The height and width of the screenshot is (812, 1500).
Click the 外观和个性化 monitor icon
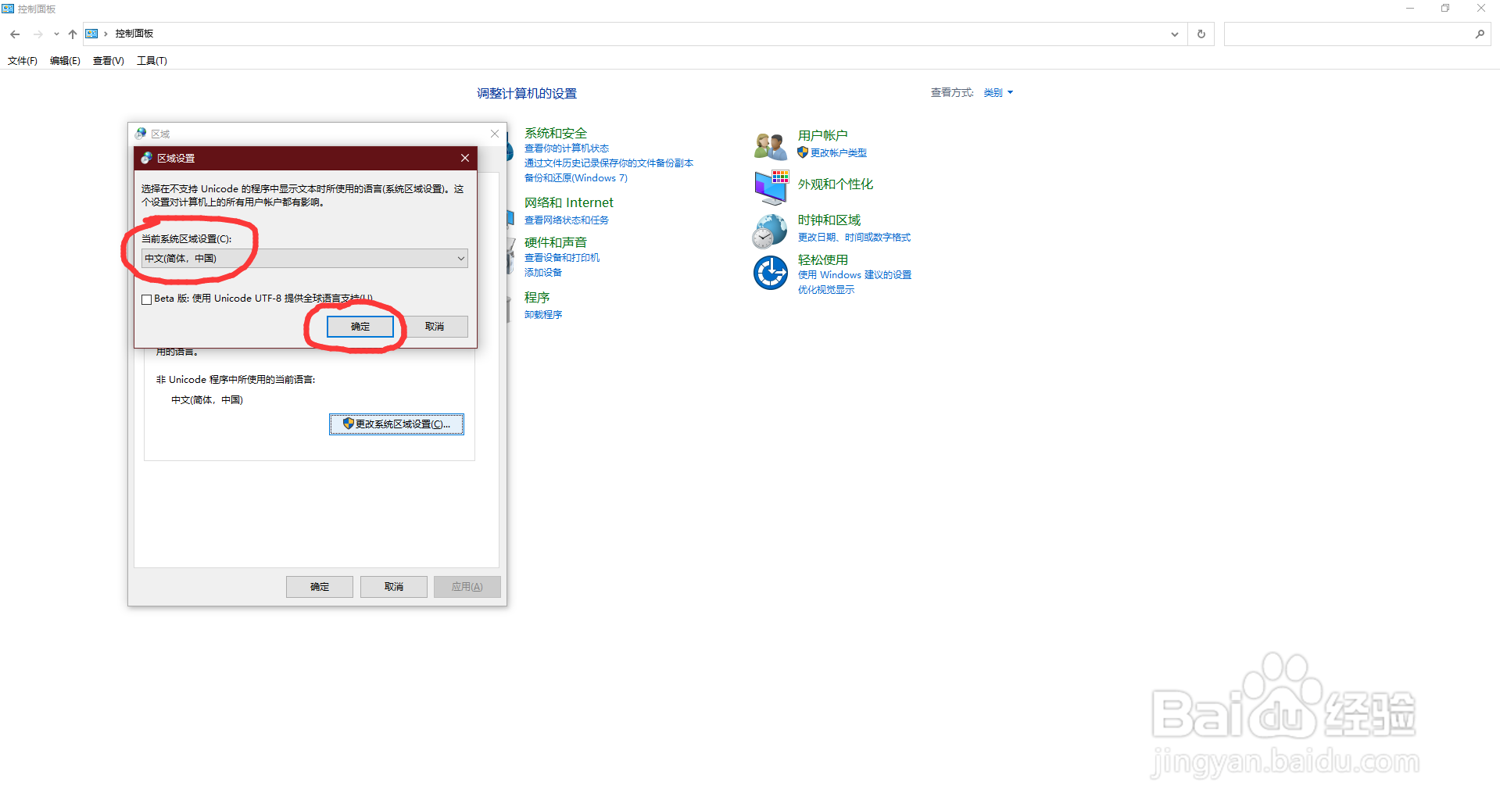pos(771,187)
